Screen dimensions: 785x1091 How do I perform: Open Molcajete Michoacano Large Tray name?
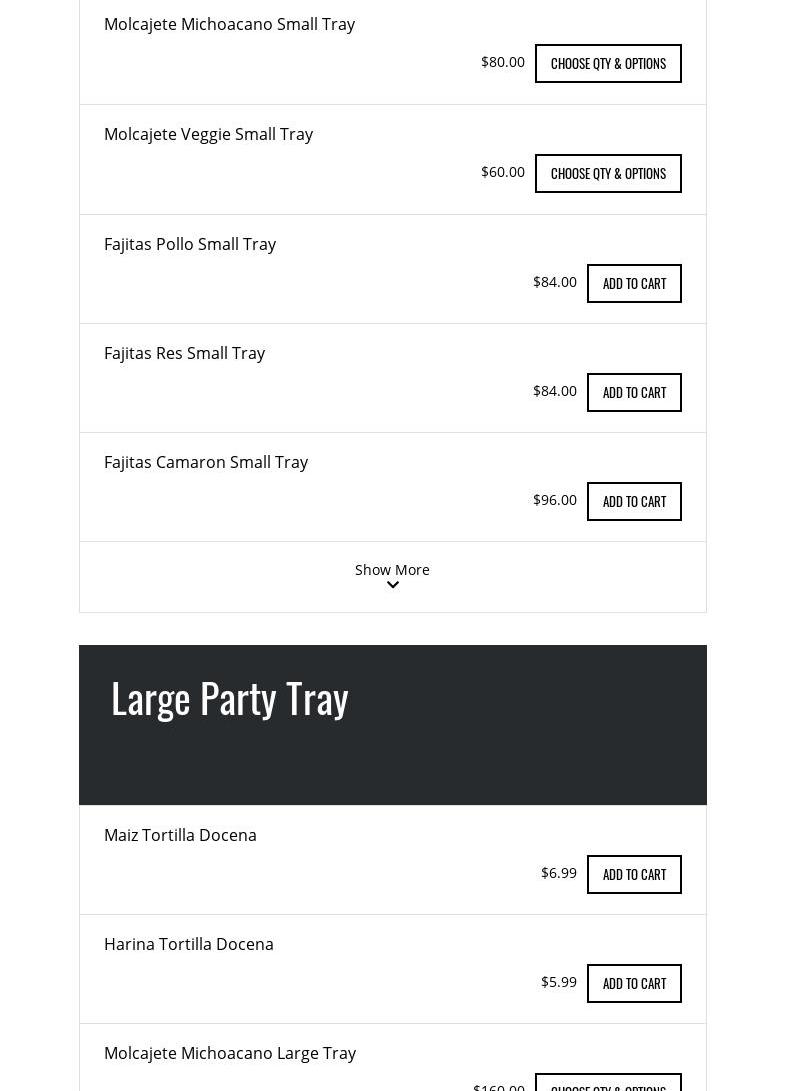click(x=230, y=1053)
